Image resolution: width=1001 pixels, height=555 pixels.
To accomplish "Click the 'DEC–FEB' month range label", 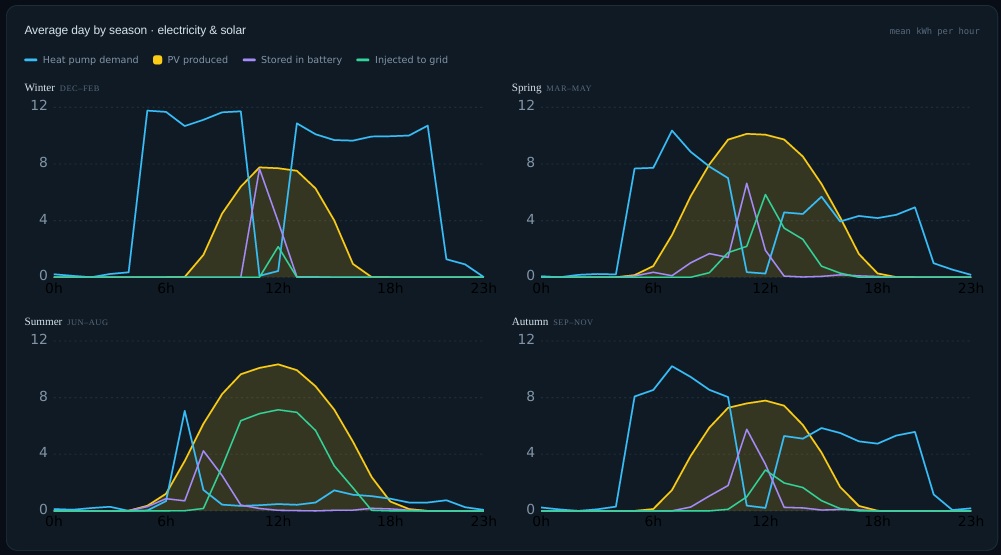I will (x=80, y=88).
